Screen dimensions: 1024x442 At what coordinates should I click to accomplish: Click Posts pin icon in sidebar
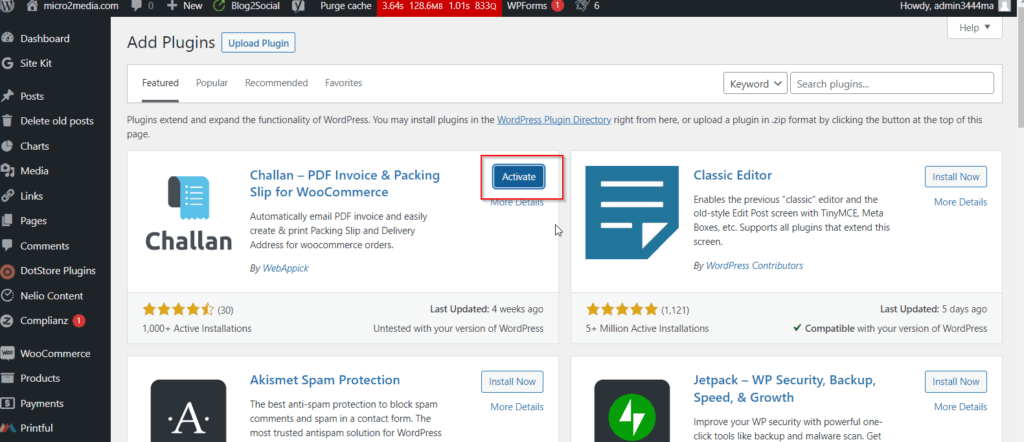coord(8,96)
